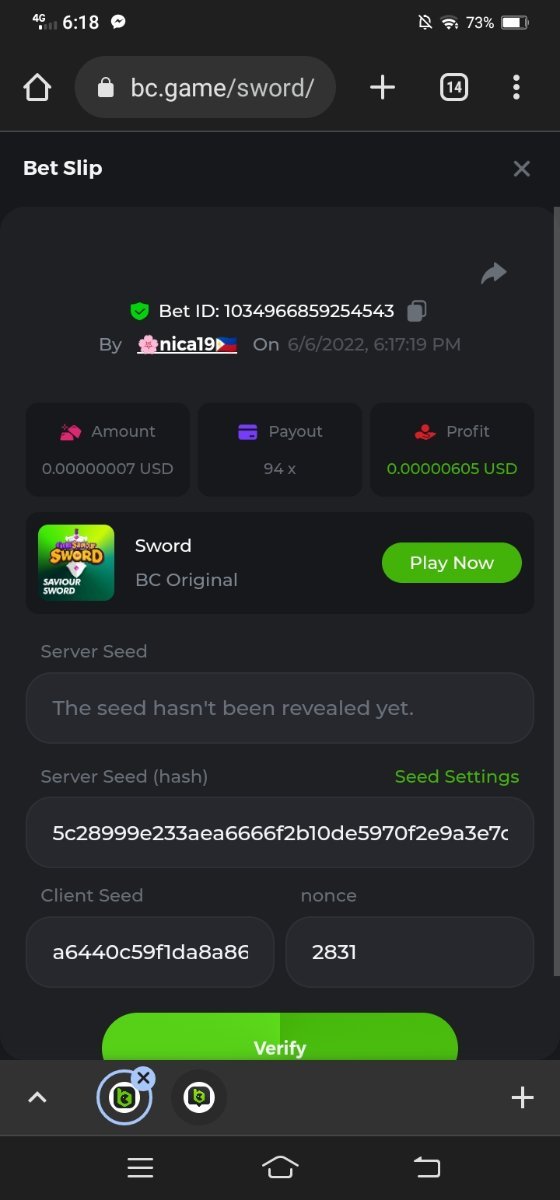560x1200 pixels.
Task: Open a new tab with plus icon
Action: click(x=382, y=88)
